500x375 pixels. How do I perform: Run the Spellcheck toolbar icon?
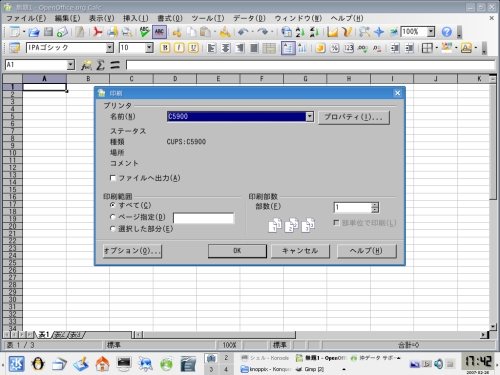coord(144,32)
